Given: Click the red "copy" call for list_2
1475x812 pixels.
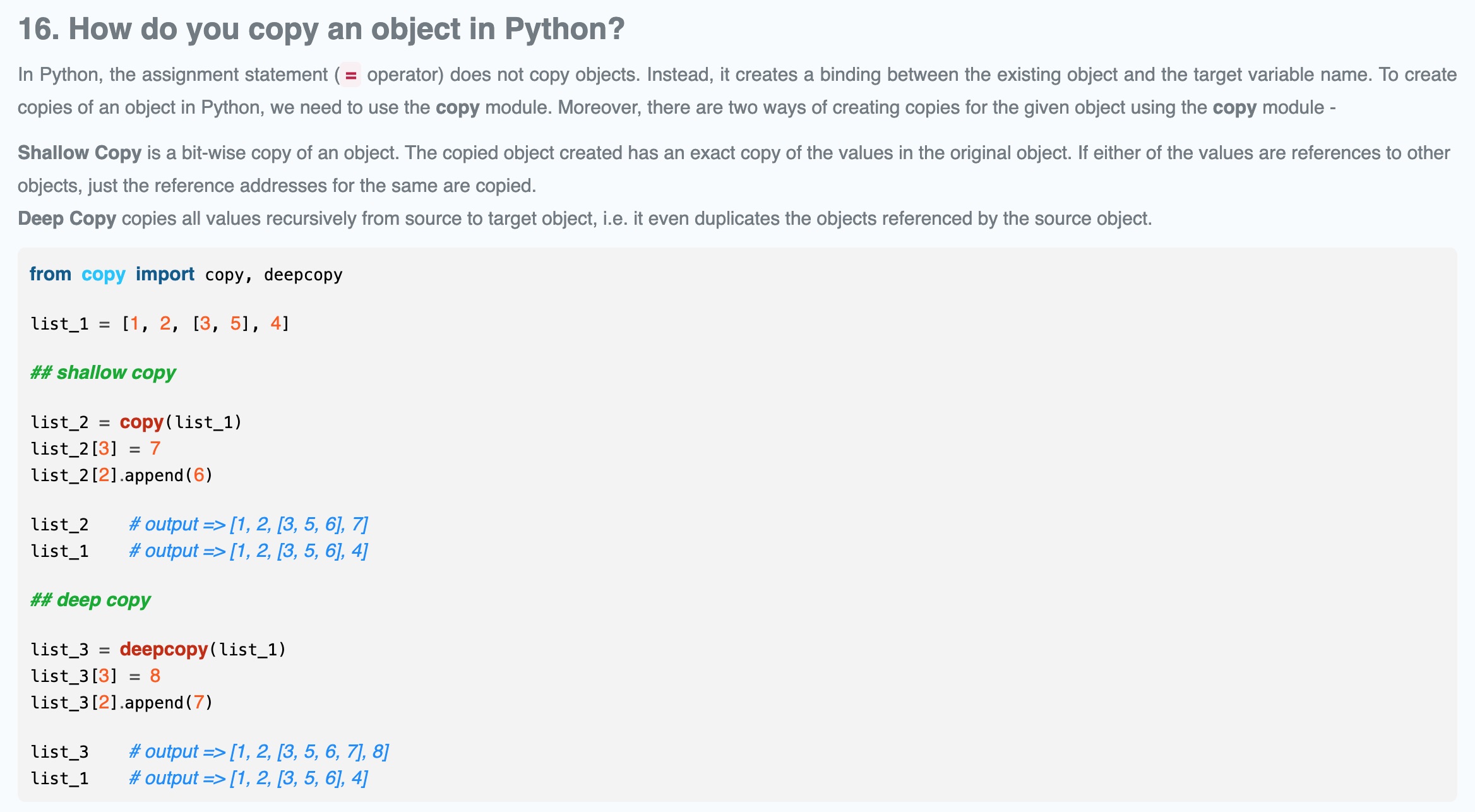Looking at the screenshot, I should [141, 422].
